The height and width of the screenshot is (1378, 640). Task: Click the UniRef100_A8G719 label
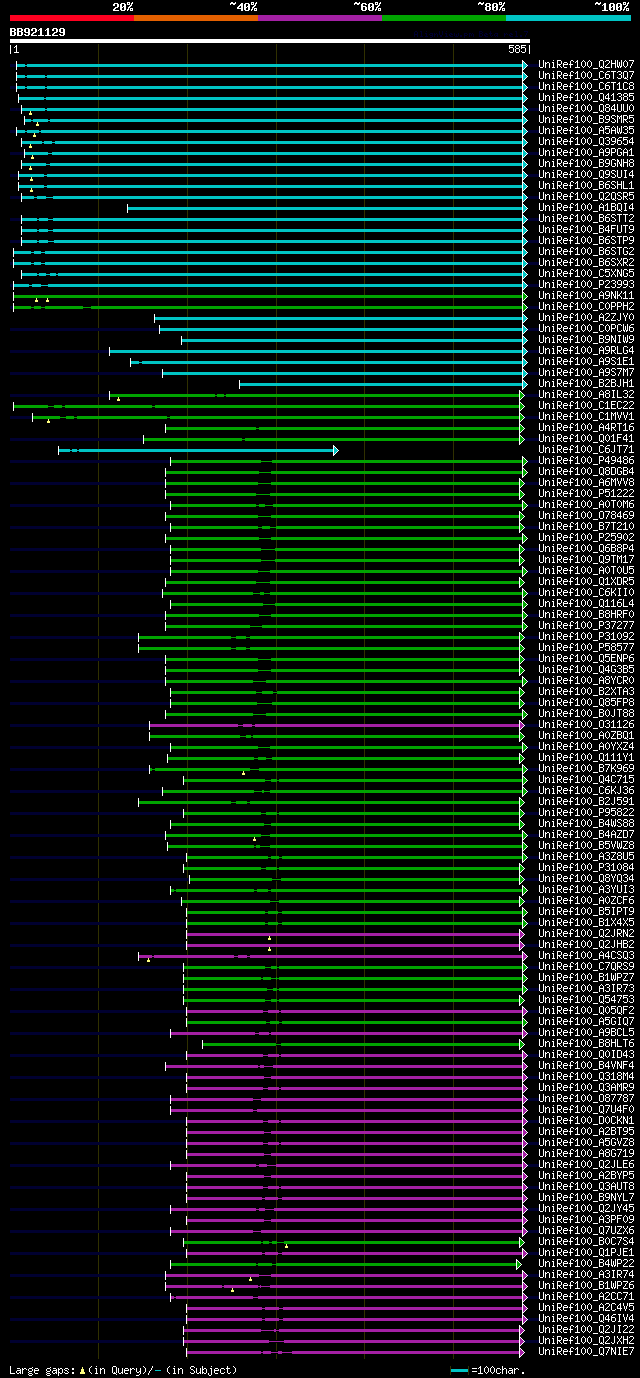[x=586, y=1153]
